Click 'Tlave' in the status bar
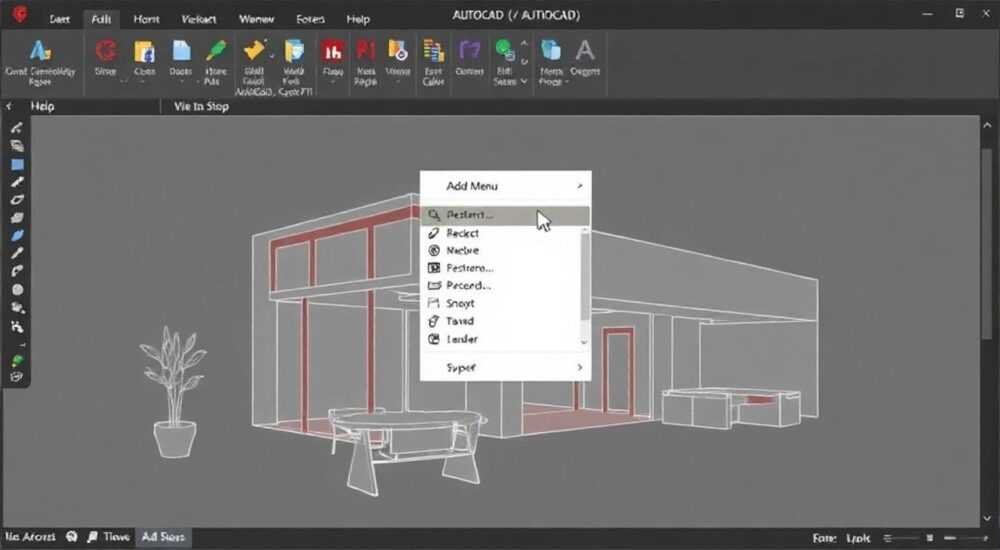 tap(117, 537)
